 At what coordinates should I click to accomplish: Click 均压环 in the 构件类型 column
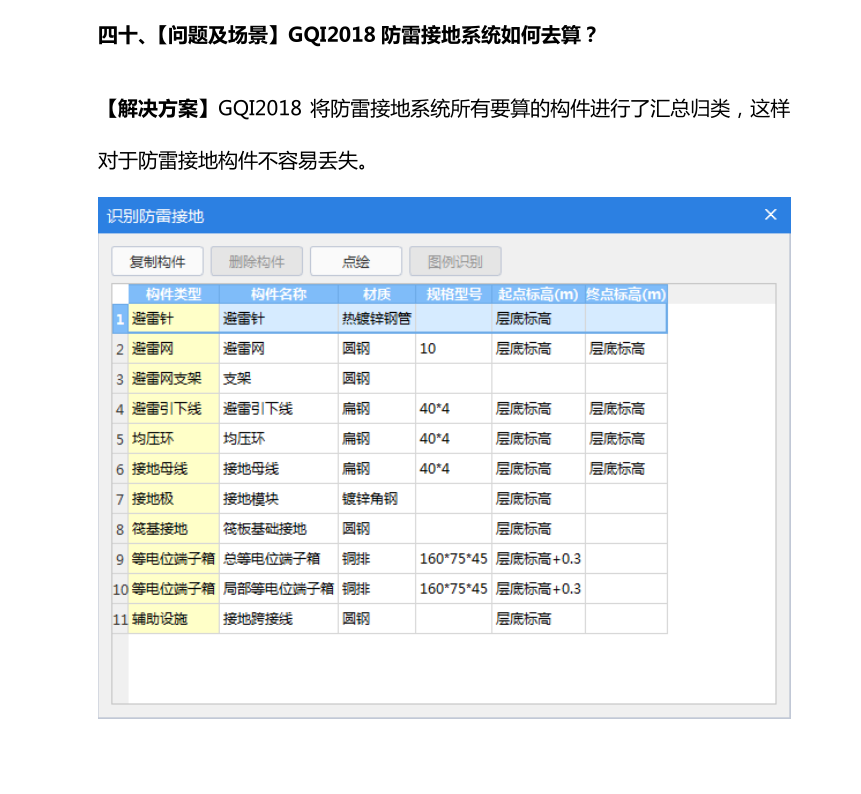pos(174,439)
